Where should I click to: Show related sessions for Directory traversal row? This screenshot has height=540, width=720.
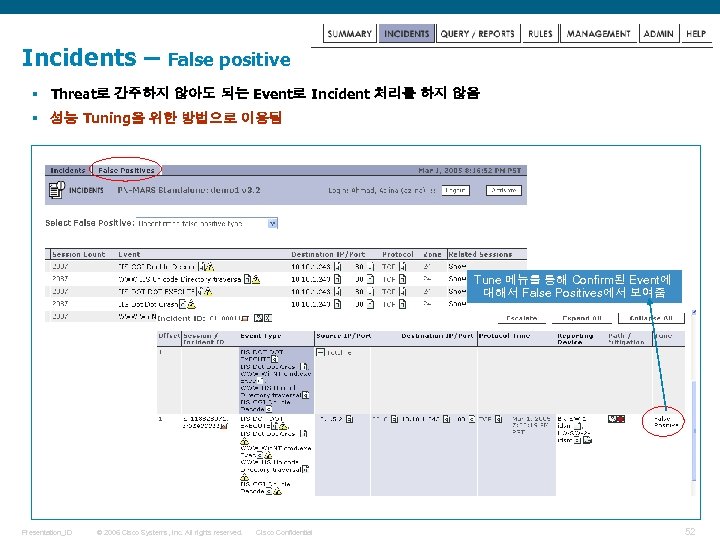tap(456, 279)
